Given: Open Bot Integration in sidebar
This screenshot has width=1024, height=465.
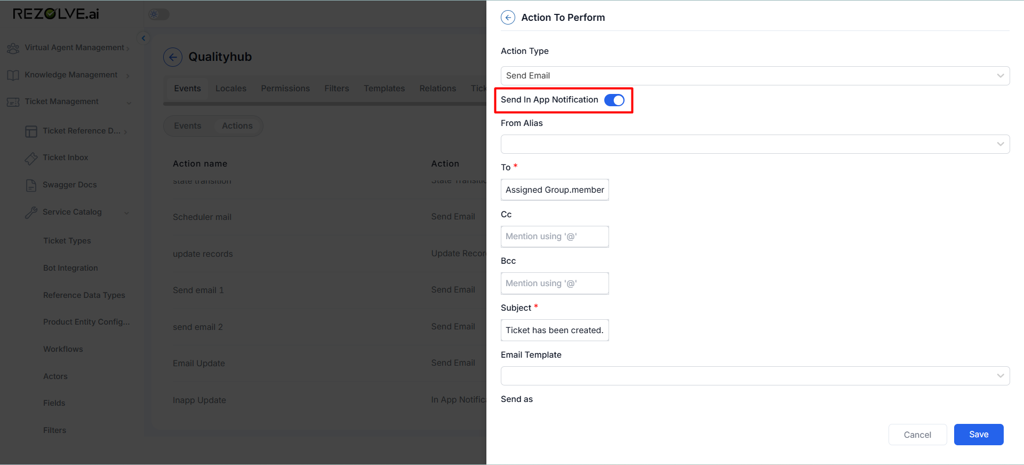Looking at the screenshot, I should [71, 268].
